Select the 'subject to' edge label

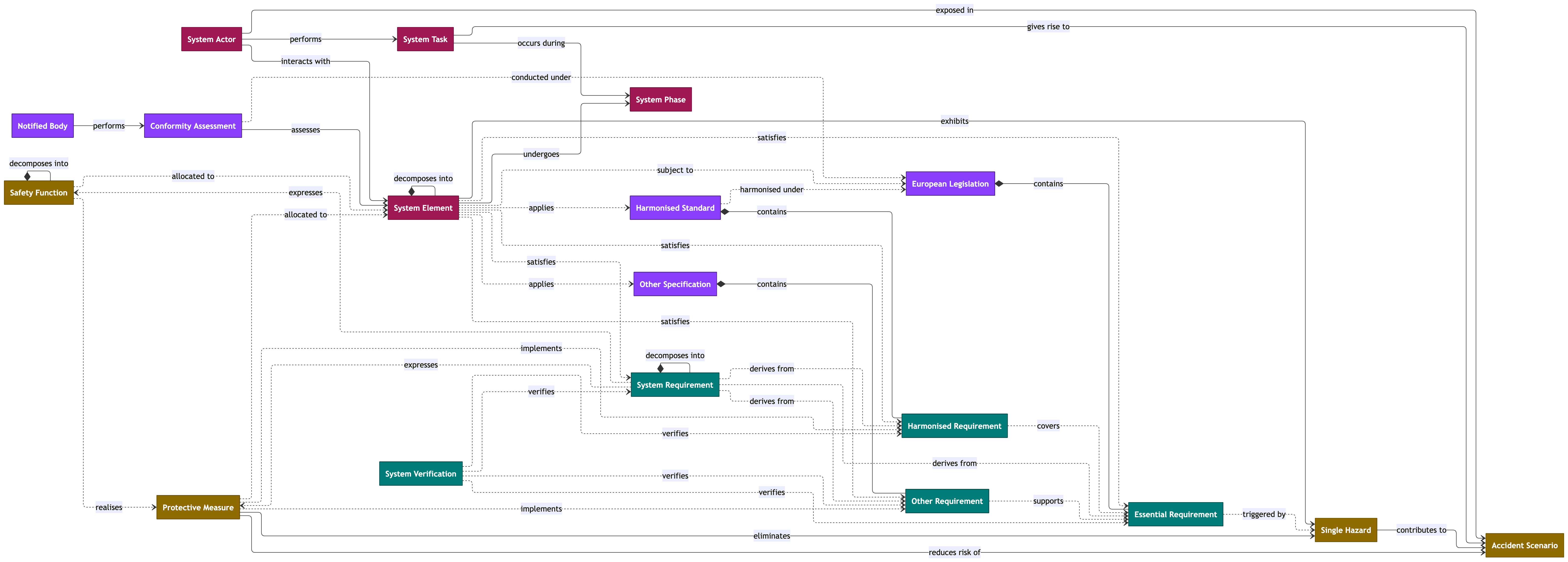675,171
